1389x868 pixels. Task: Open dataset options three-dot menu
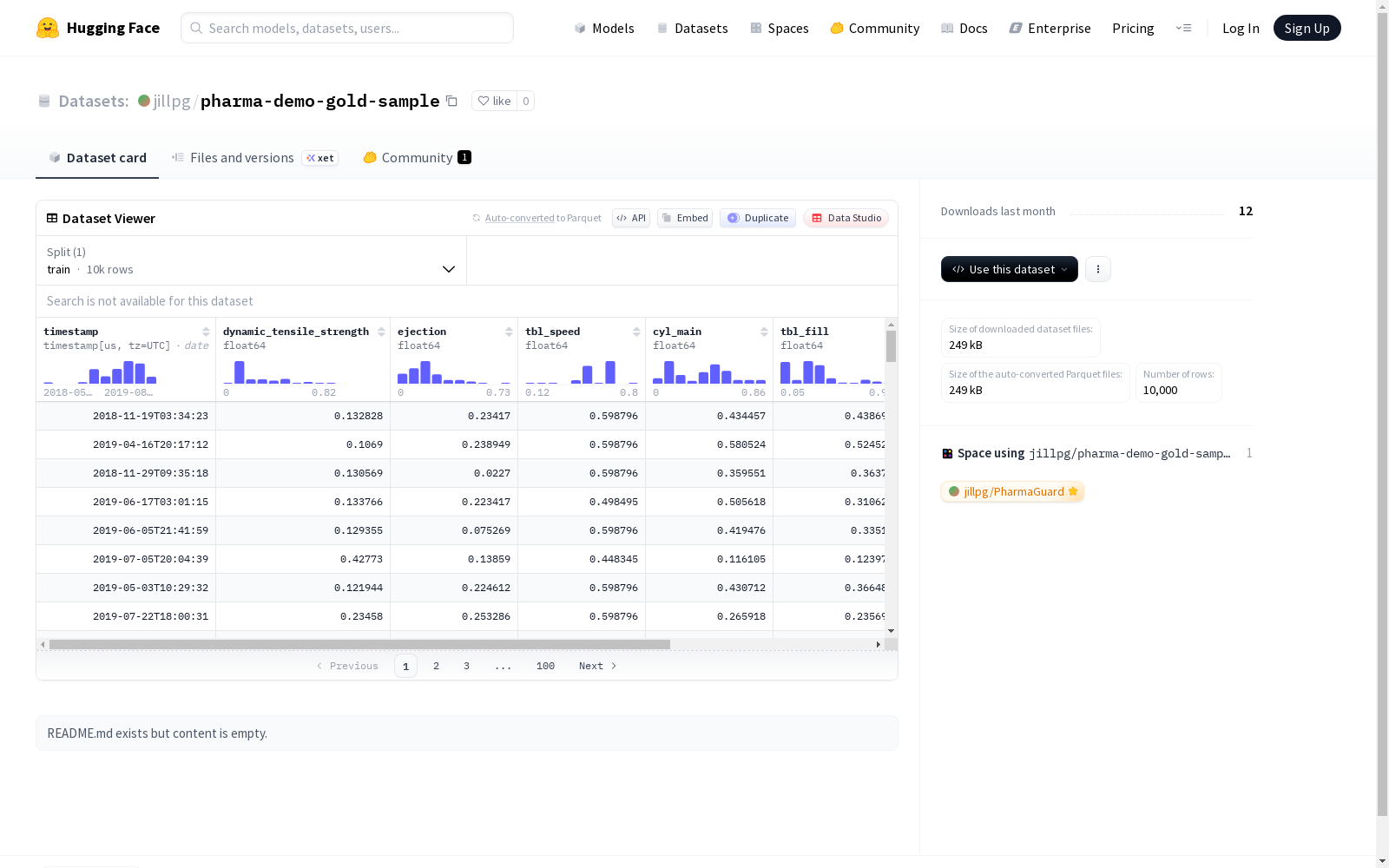pyautogui.click(x=1098, y=269)
